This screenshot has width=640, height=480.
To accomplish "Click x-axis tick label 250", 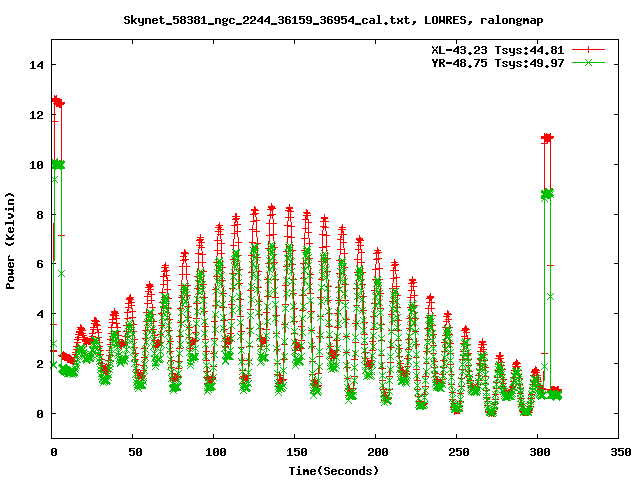I will click(x=459, y=452).
